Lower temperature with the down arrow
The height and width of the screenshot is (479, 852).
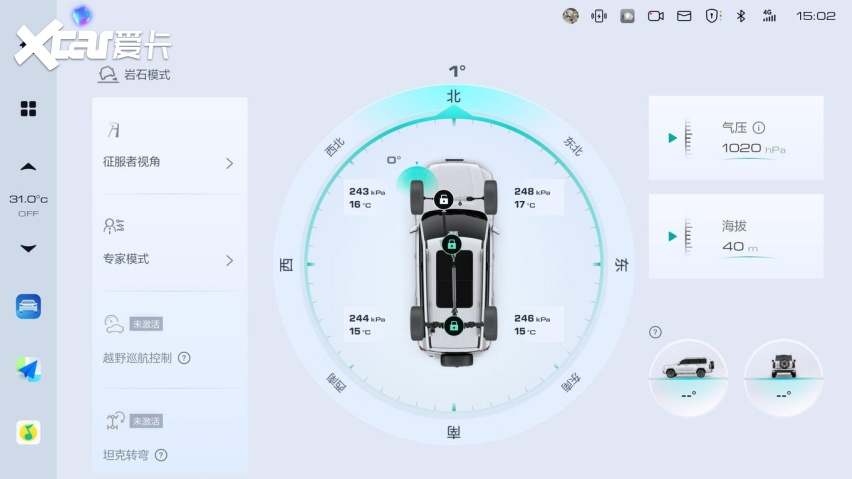click(x=28, y=248)
